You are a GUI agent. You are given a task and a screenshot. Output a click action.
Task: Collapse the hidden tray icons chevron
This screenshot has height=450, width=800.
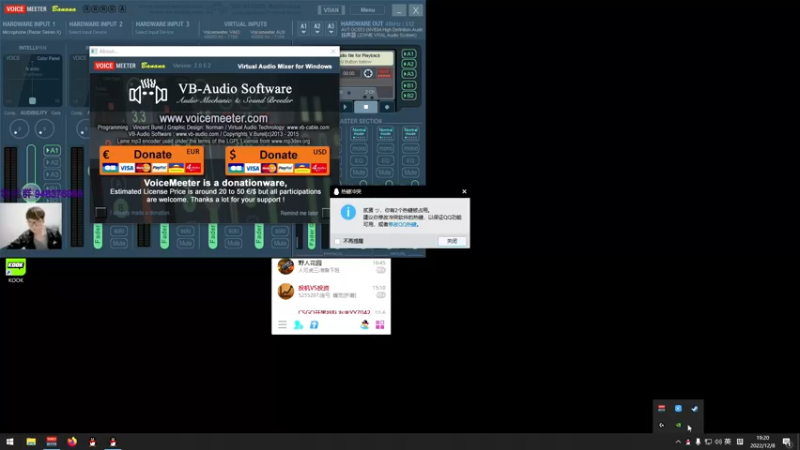point(678,442)
